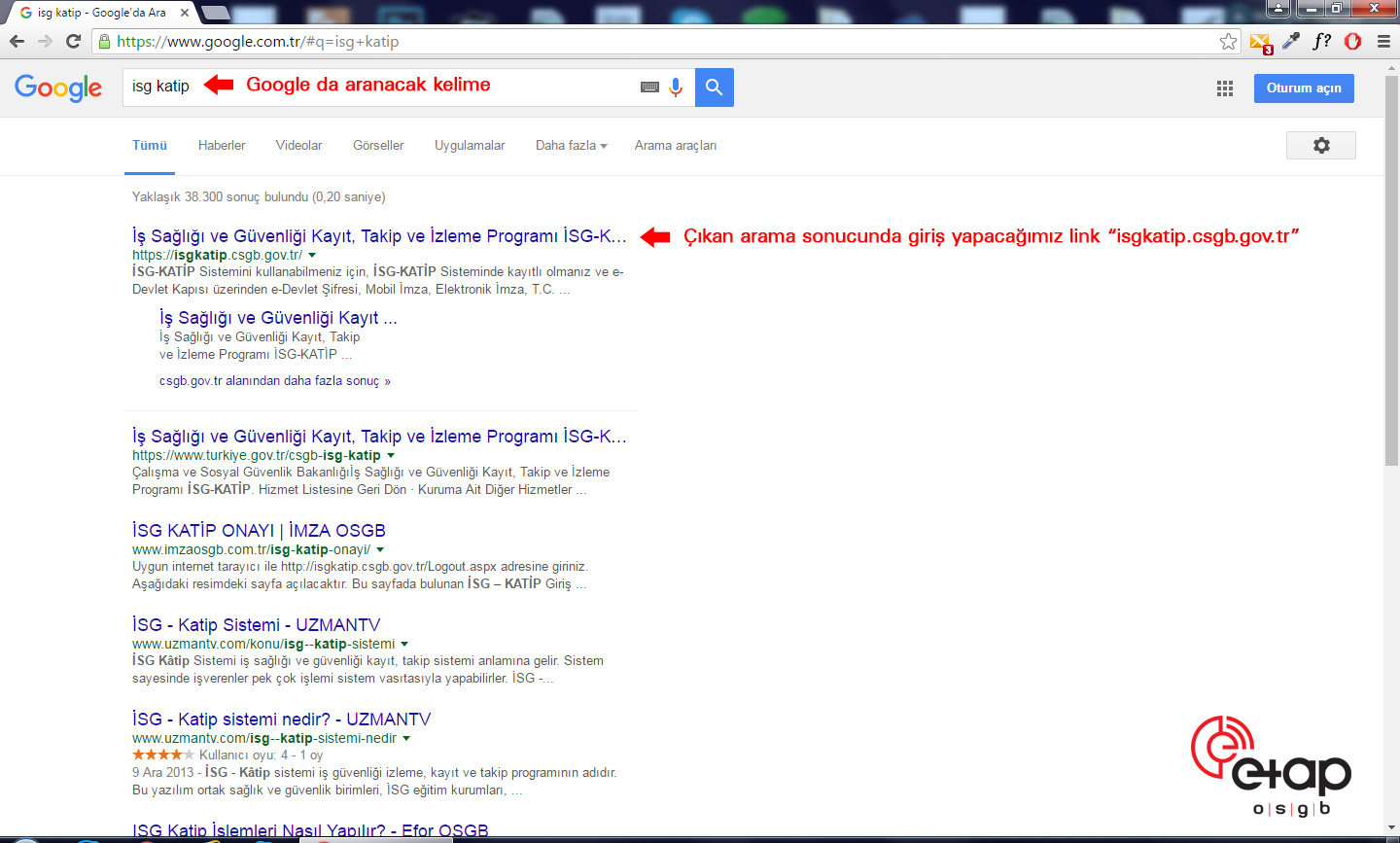Go to Google homepage via logo
1400x843 pixels.
[58, 88]
